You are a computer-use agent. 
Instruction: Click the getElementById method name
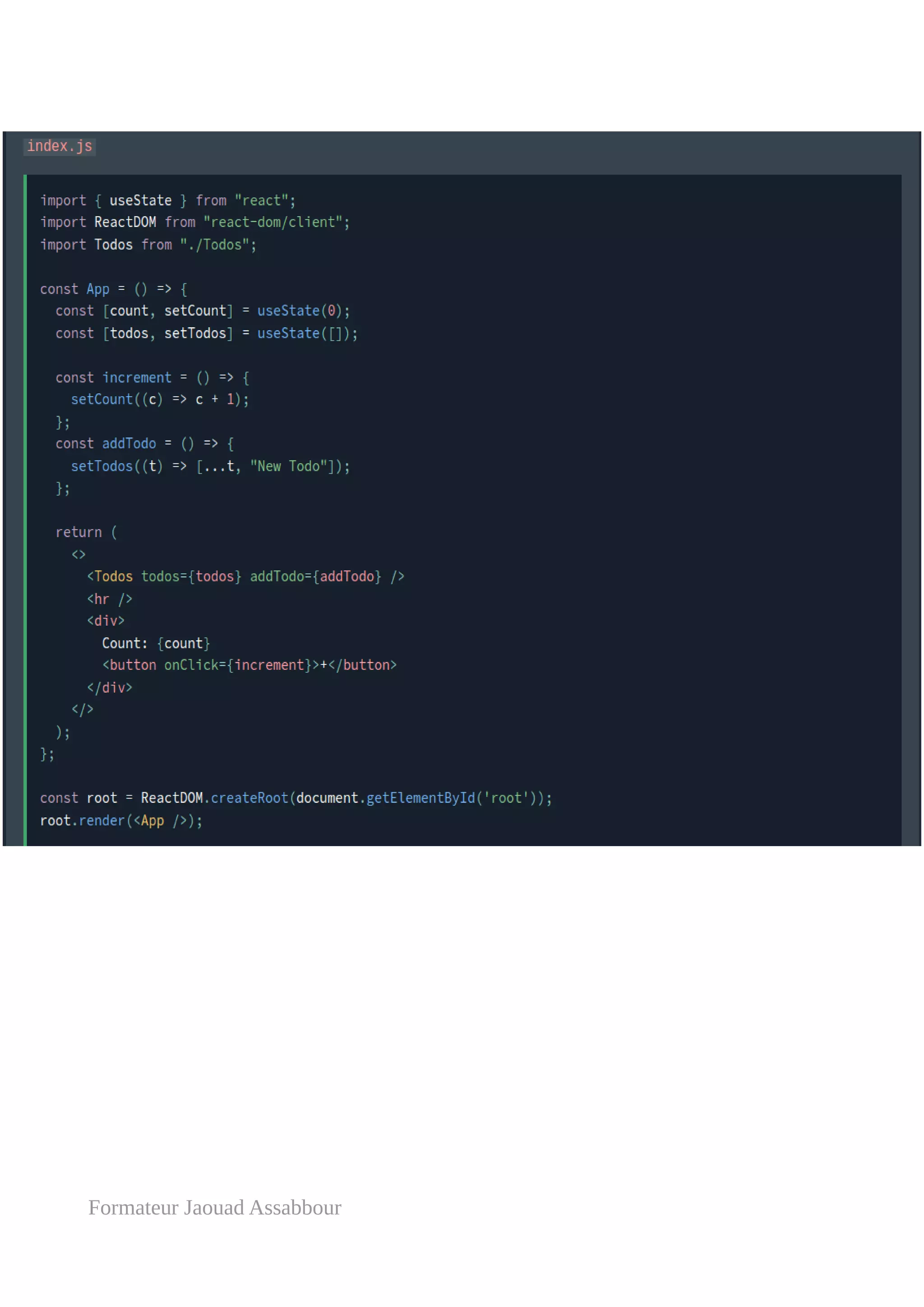[420, 798]
